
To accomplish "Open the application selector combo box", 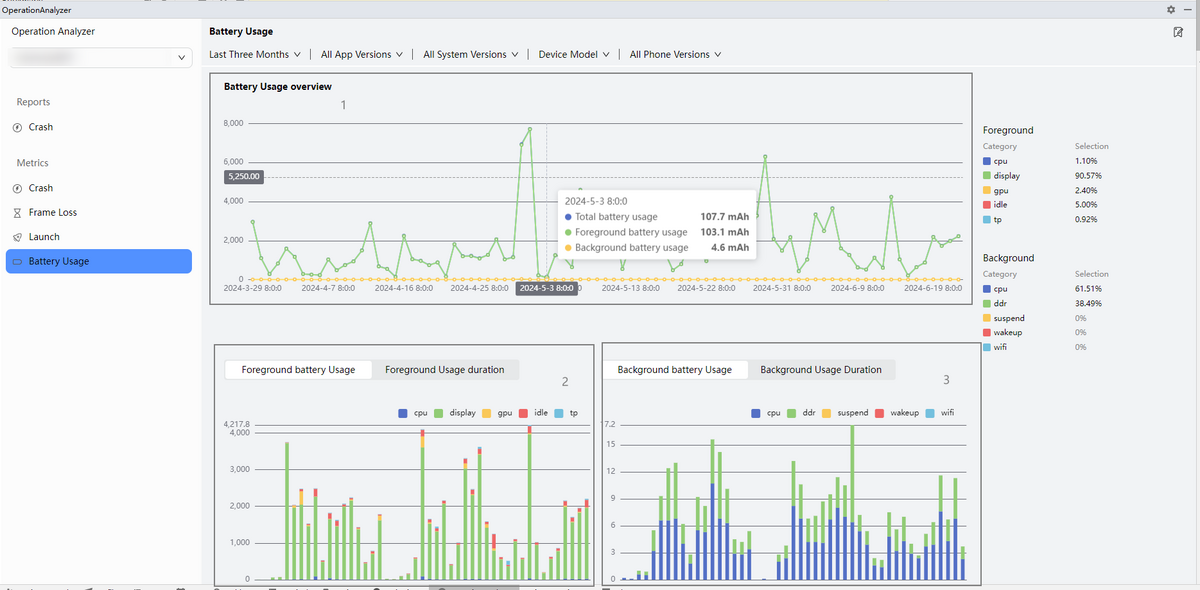I will coord(98,59).
